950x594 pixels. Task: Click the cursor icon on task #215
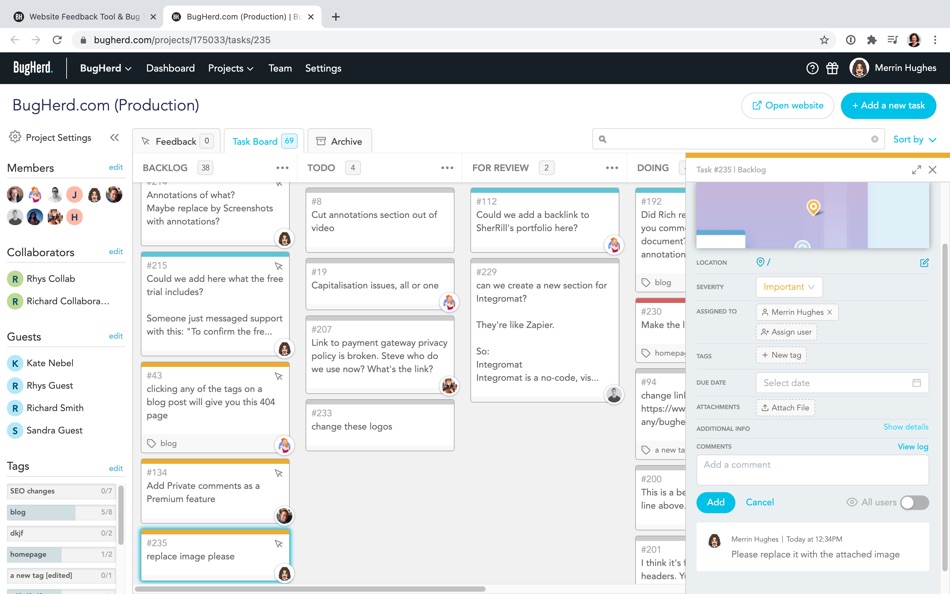(x=279, y=266)
